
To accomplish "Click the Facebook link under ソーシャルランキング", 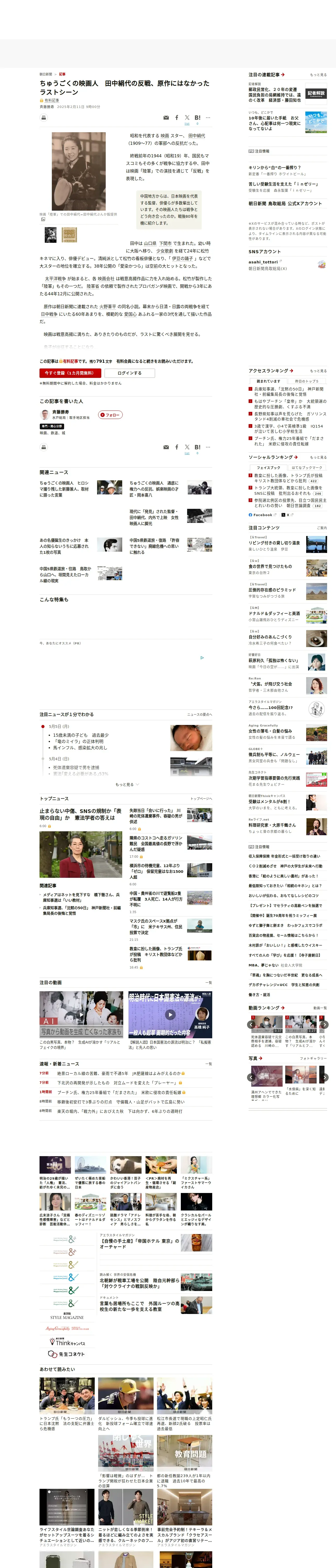I will click(x=260, y=514).
